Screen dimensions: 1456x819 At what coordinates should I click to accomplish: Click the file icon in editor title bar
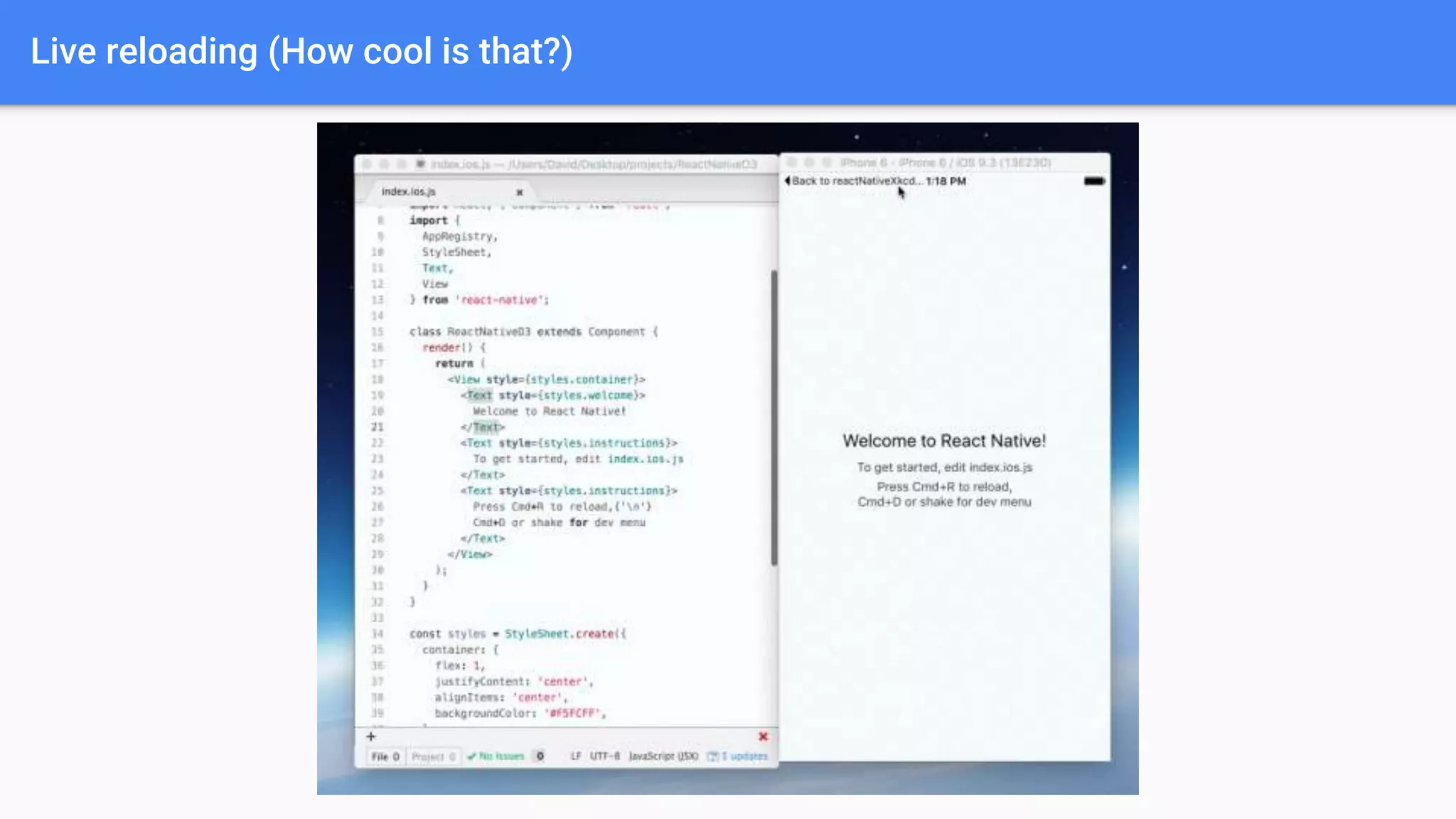tap(420, 164)
